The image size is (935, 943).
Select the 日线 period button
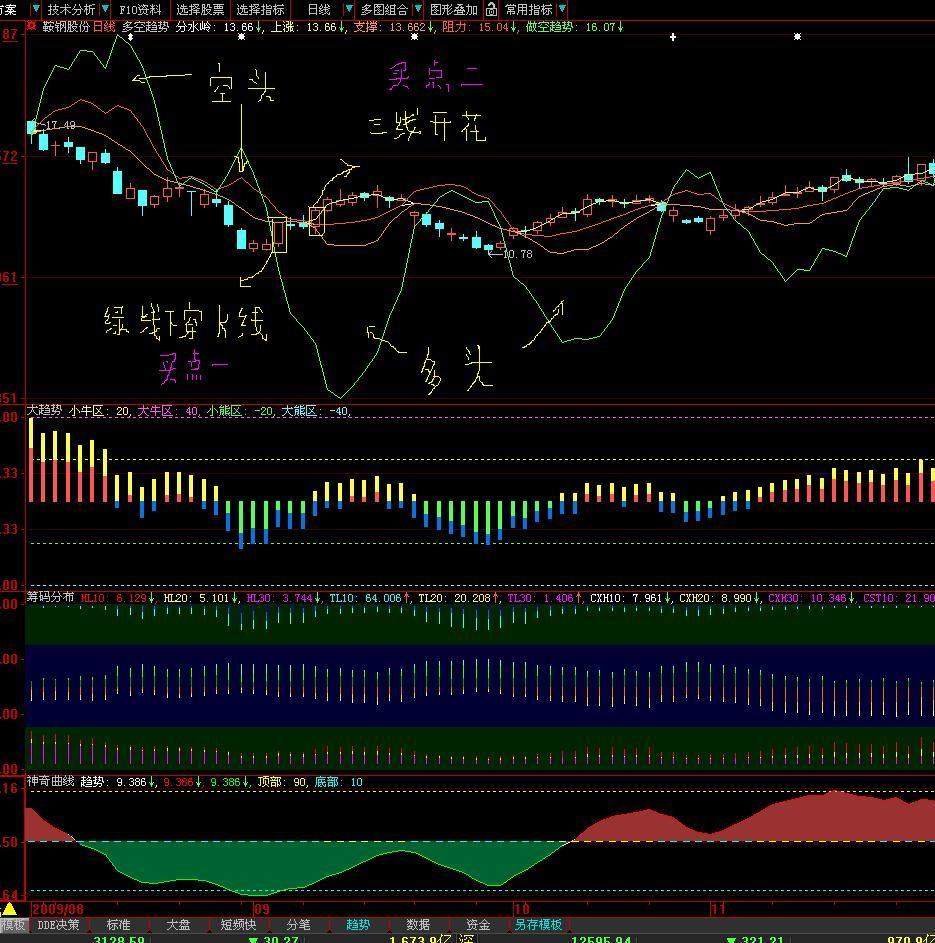(319, 10)
